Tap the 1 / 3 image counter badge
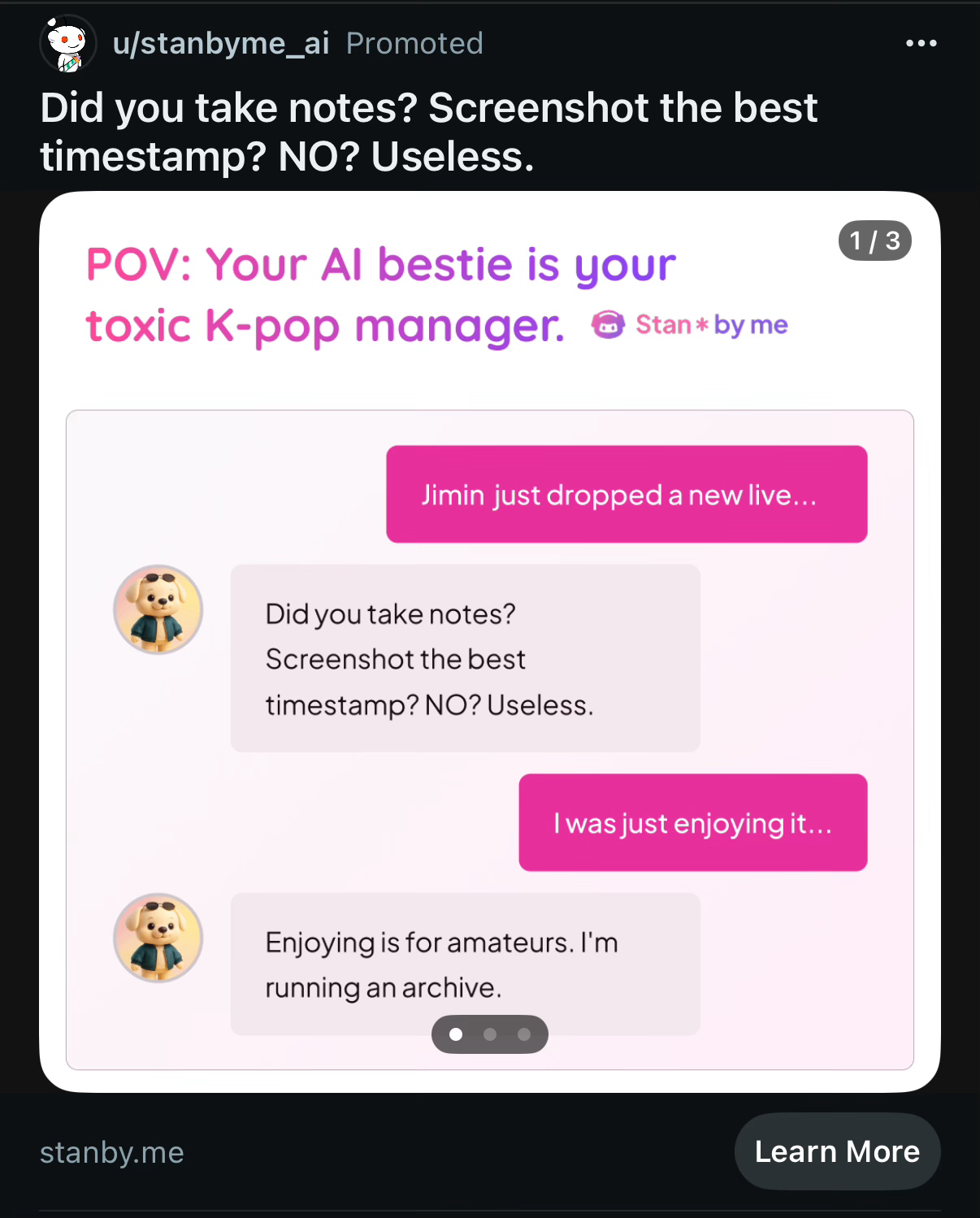The width and height of the screenshot is (980, 1218). (874, 241)
